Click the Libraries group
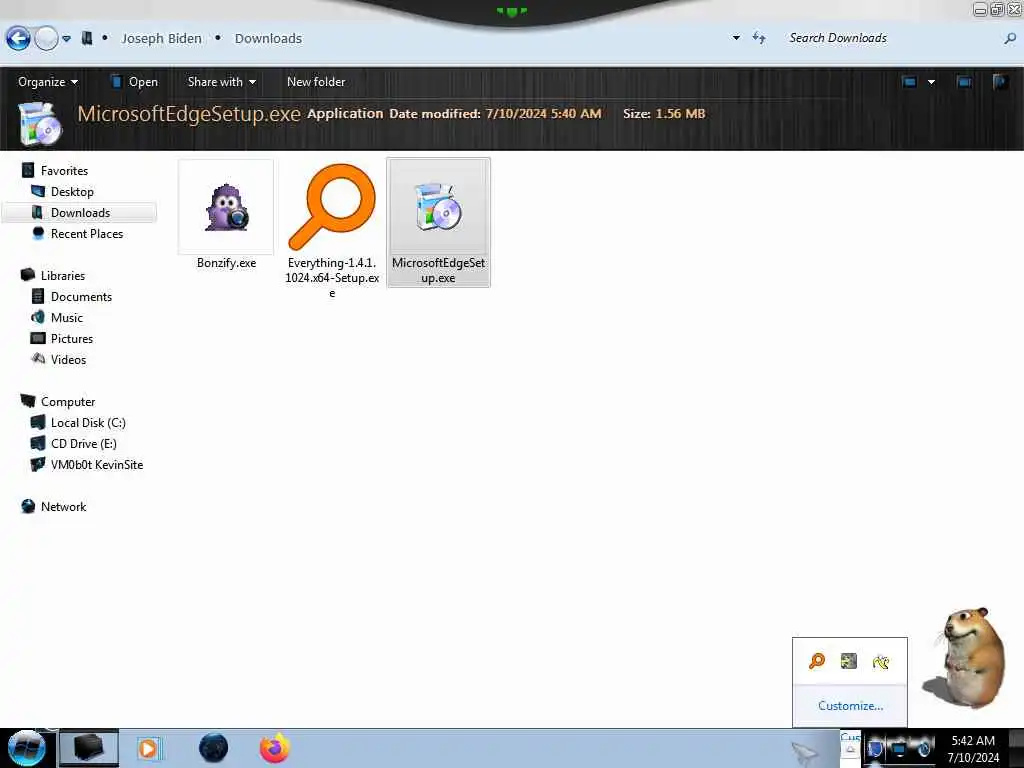The height and width of the screenshot is (768, 1024). pyautogui.click(x=63, y=276)
